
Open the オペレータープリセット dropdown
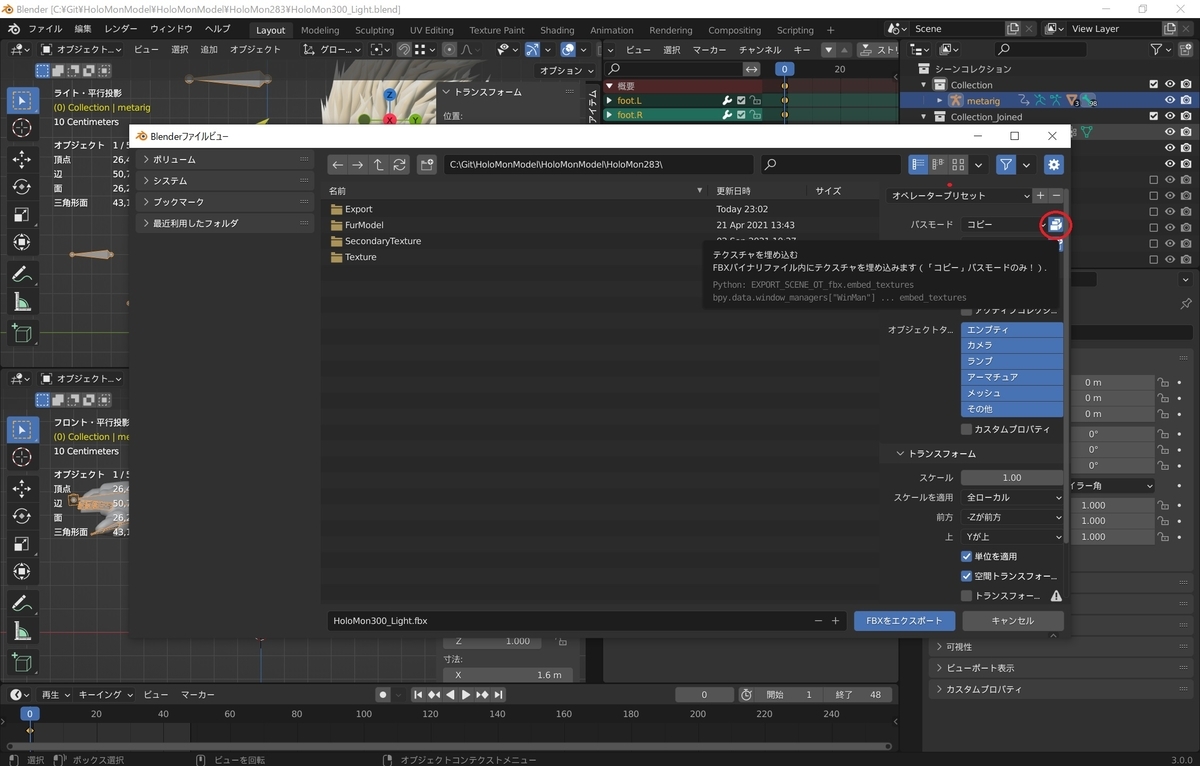[x=959, y=196]
